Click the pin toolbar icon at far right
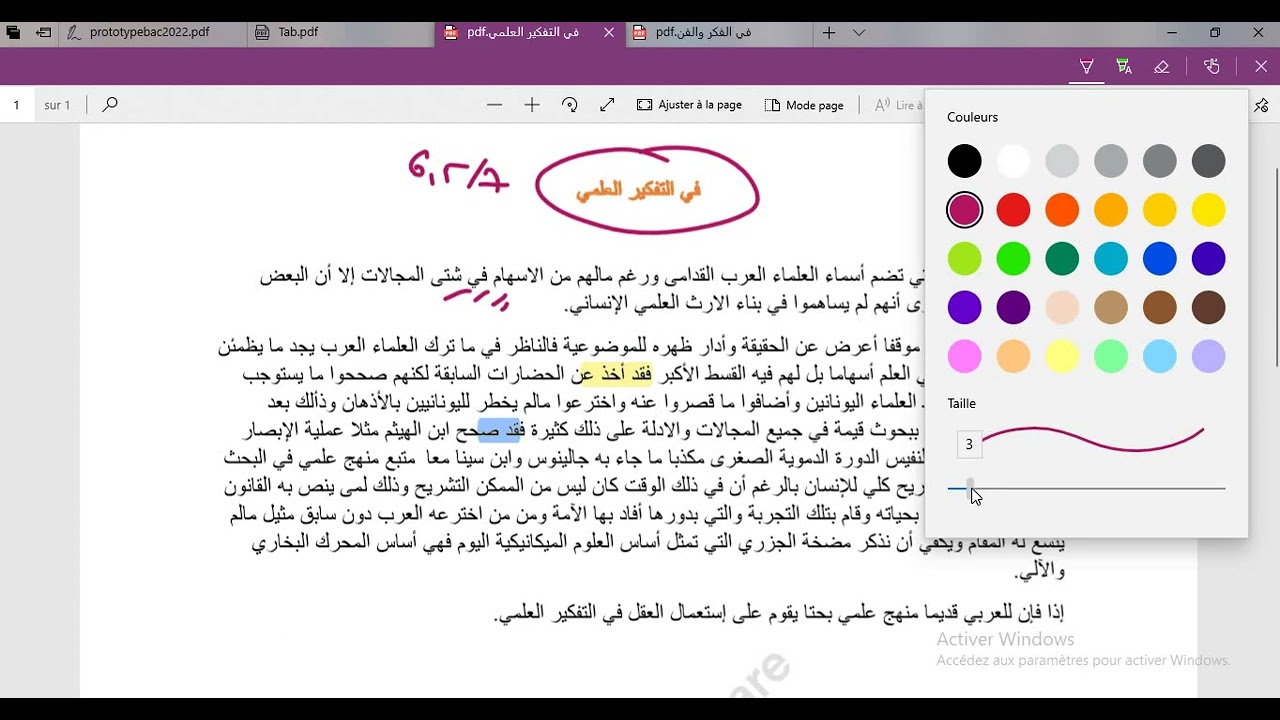The image size is (1280, 720). [x=1262, y=104]
